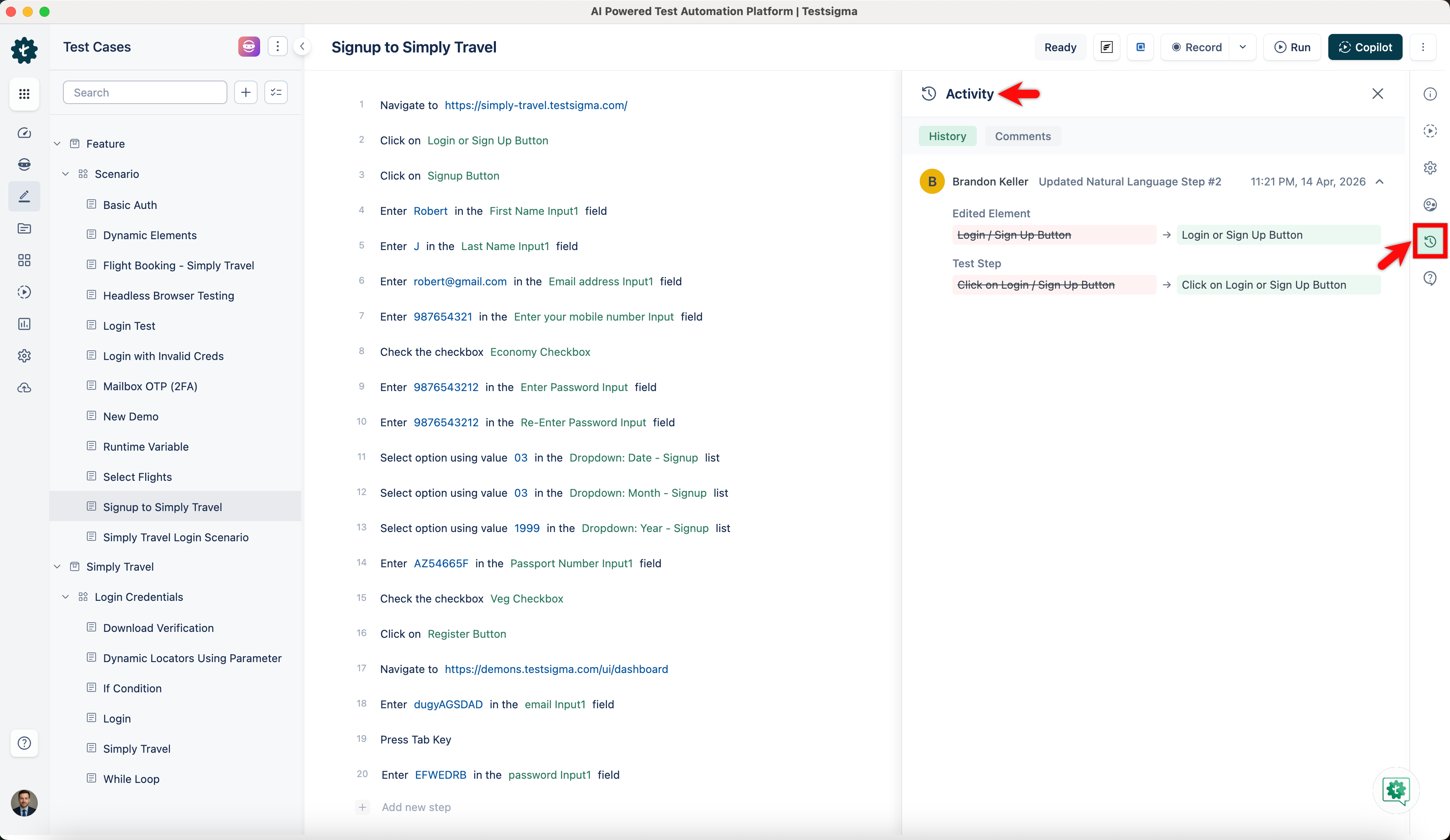Open the Copilot bot icon in the left sidebar
The width and height of the screenshot is (1450, 840).
[x=24, y=164]
